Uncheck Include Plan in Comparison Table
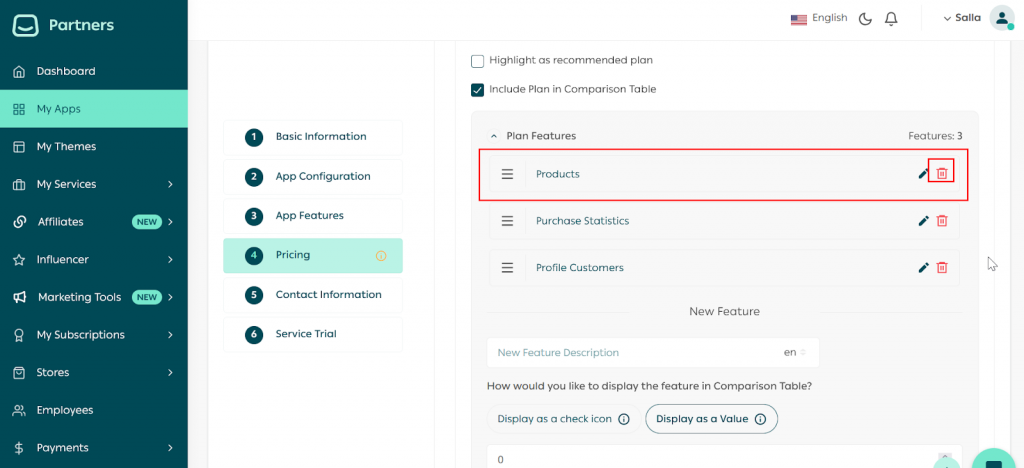 477,90
